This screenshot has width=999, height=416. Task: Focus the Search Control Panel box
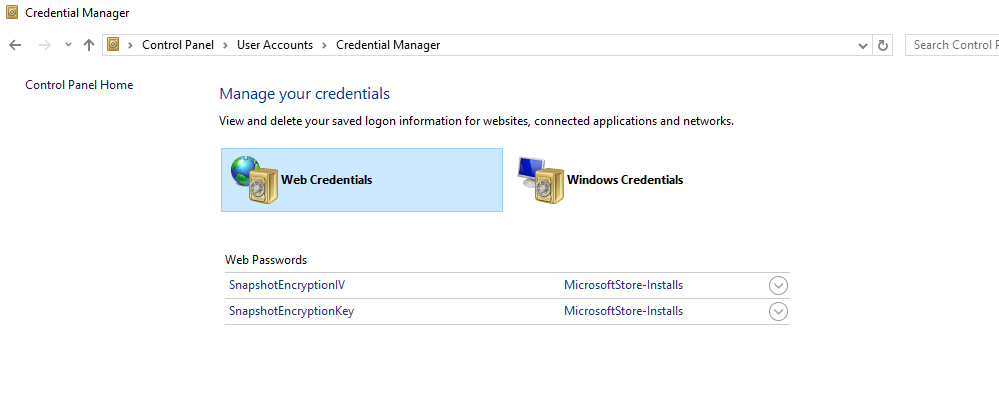point(953,45)
